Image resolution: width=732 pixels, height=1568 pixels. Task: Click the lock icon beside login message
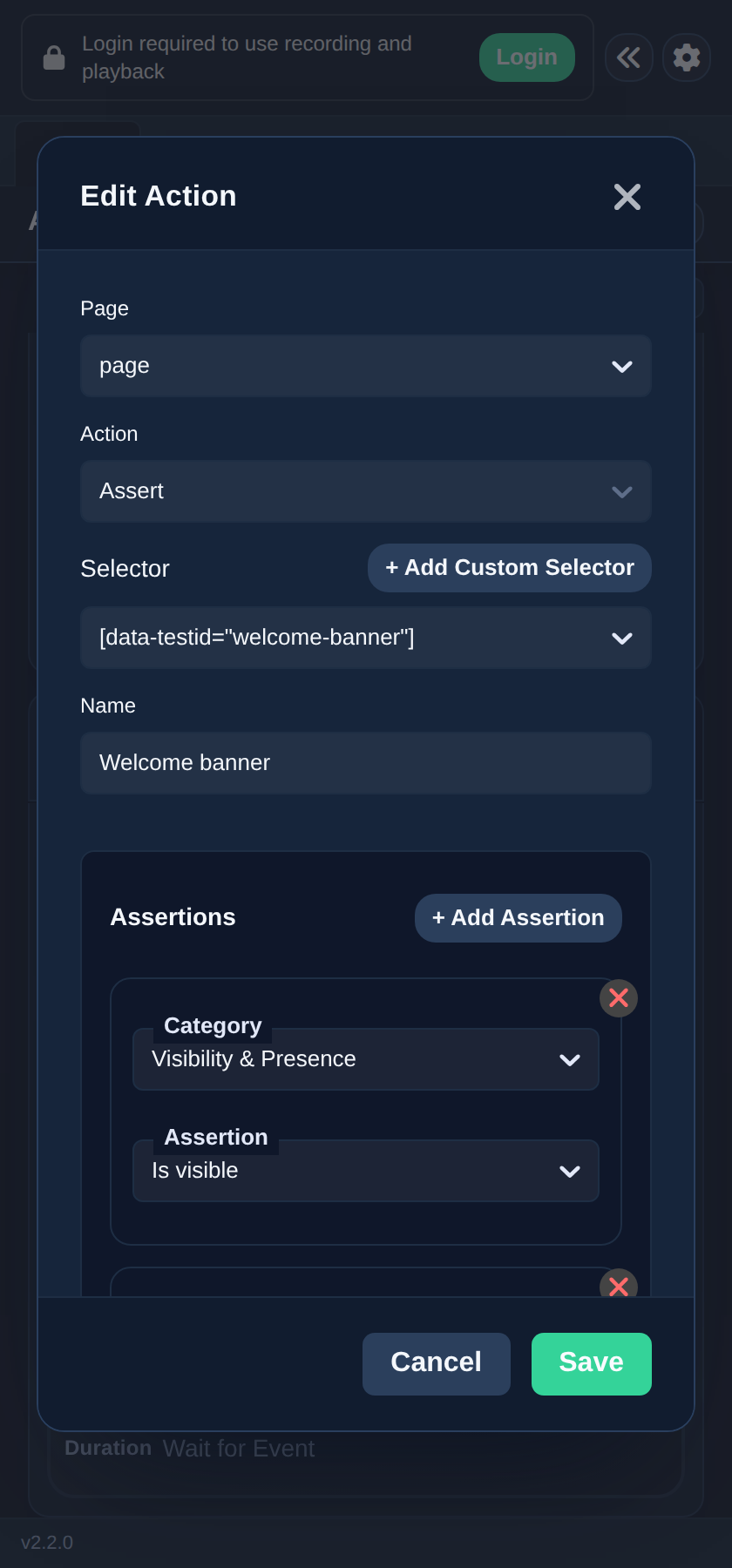(x=54, y=57)
